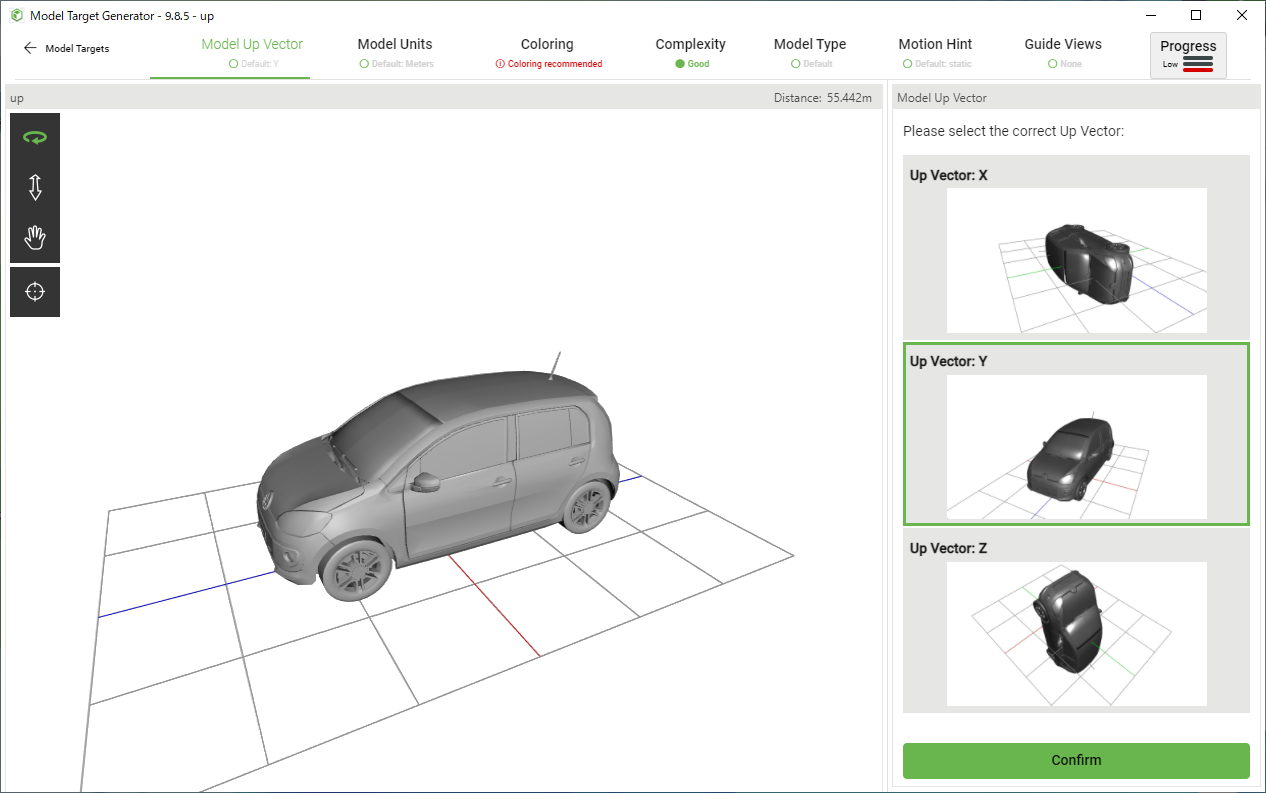Open the Coloring step

pyautogui.click(x=547, y=45)
